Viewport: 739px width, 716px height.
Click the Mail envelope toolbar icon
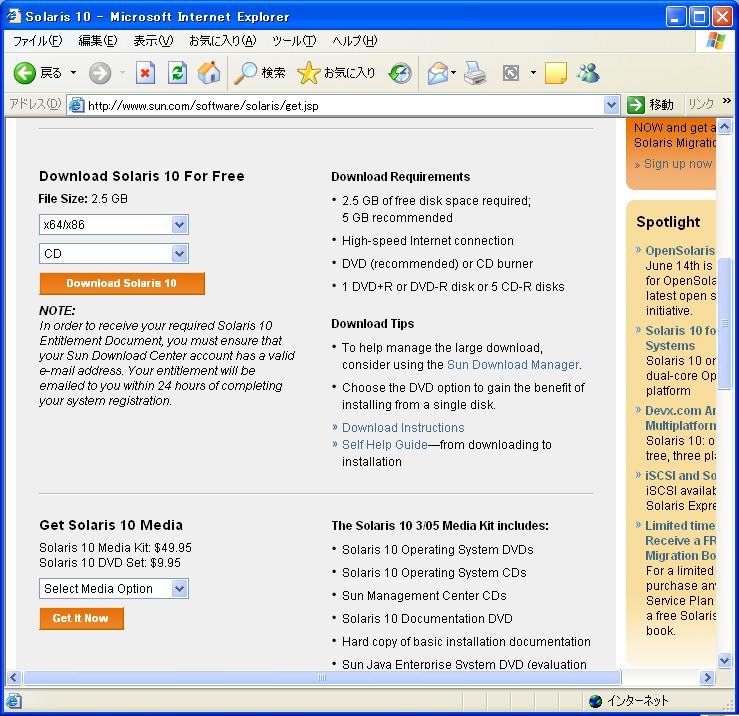tap(438, 73)
